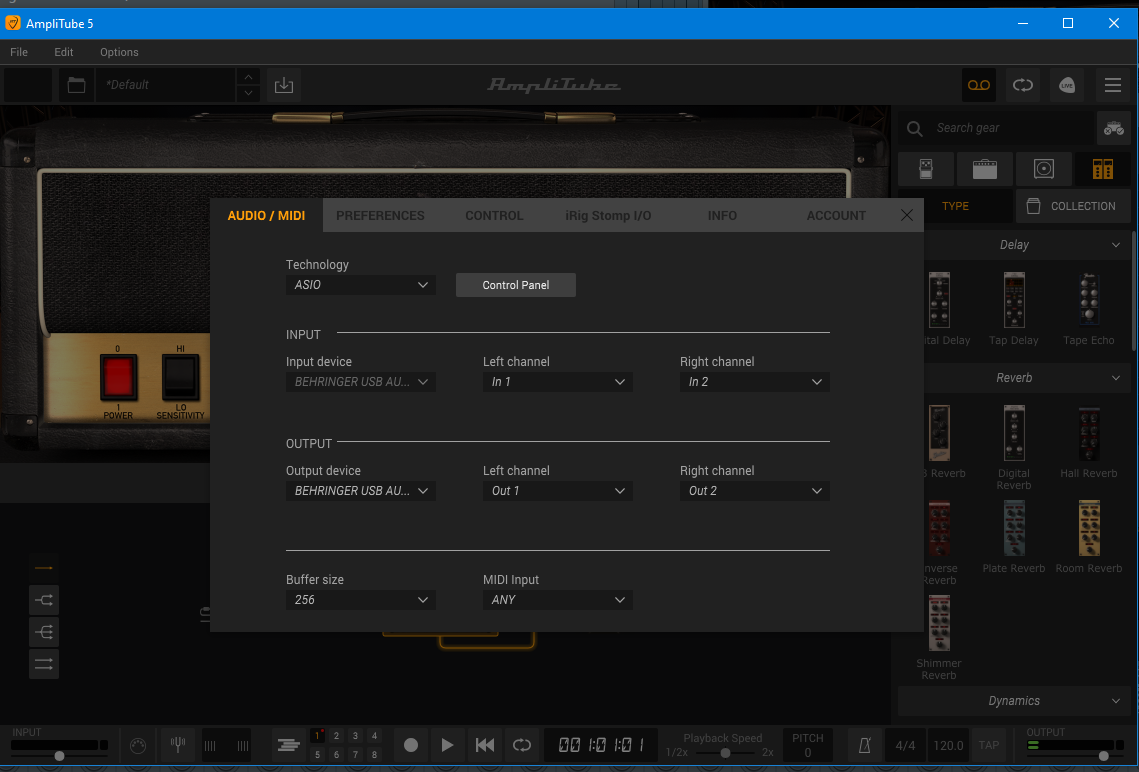
Task: Open the Input device dropdown
Action: 361,382
